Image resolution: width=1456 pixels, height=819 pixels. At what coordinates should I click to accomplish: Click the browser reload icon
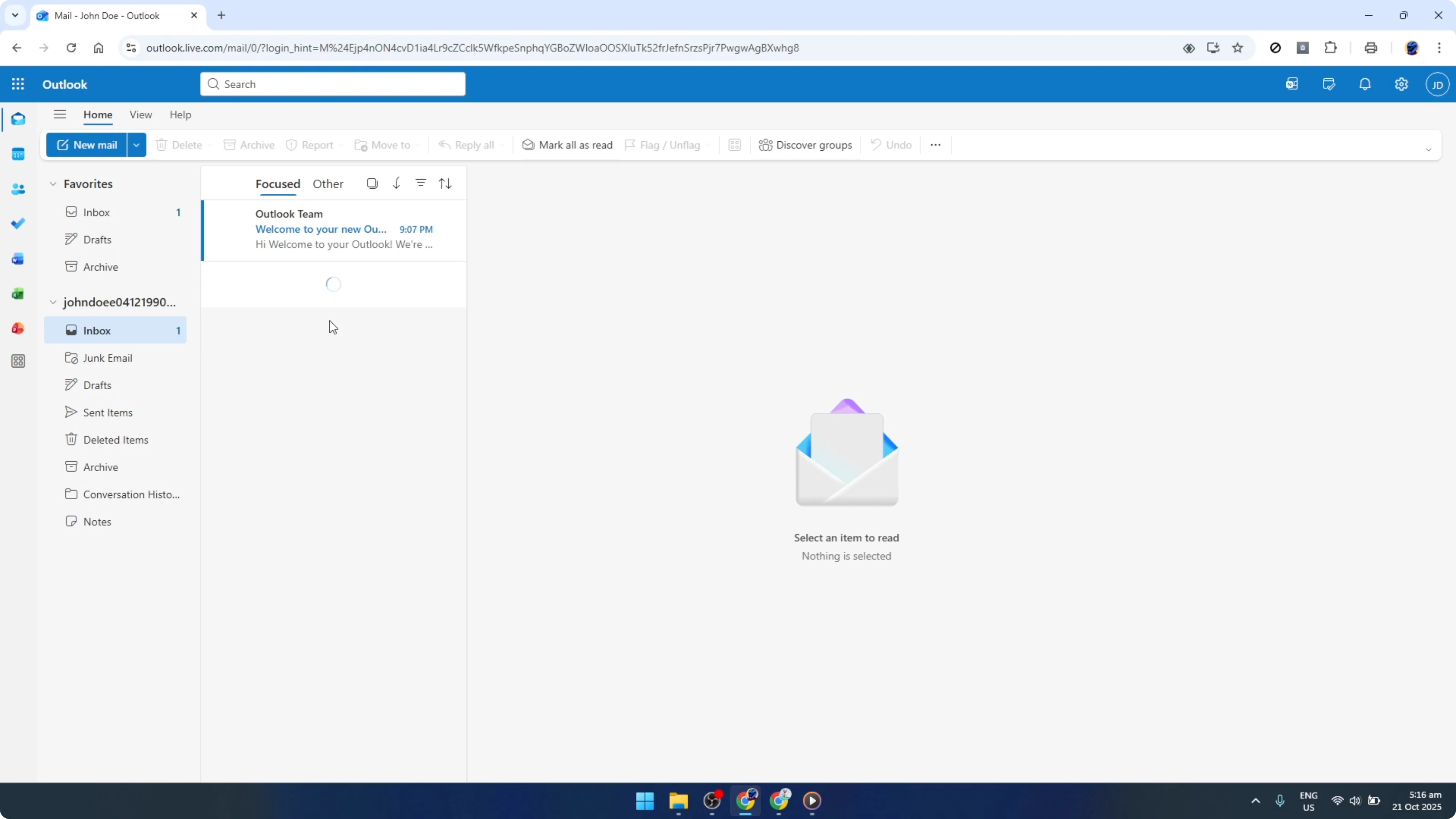71,48
